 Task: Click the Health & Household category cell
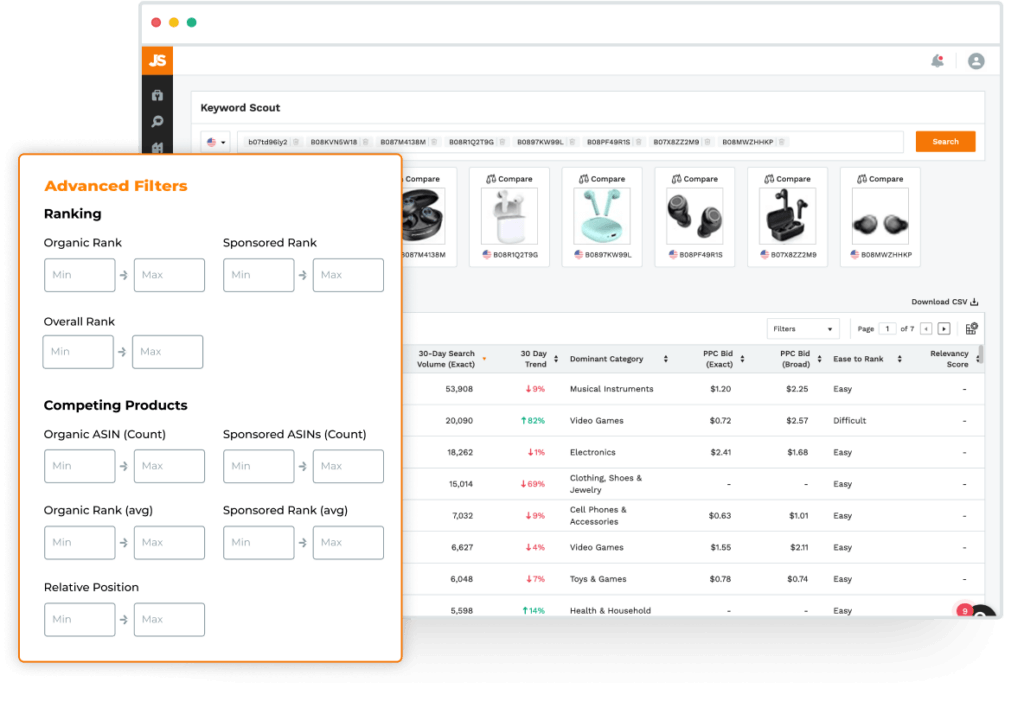pyautogui.click(x=610, y=611)
